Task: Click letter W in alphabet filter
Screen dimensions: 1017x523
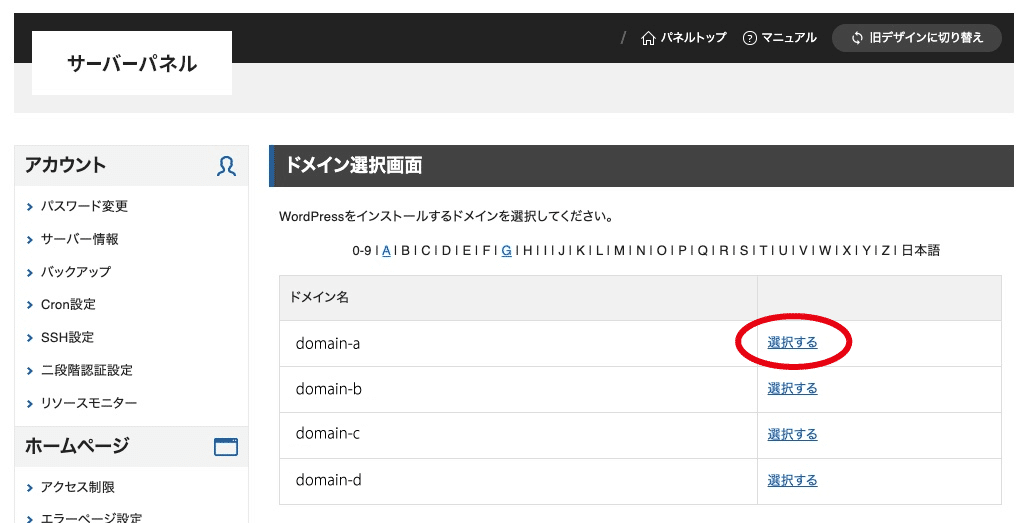Action: pos(824,250)
